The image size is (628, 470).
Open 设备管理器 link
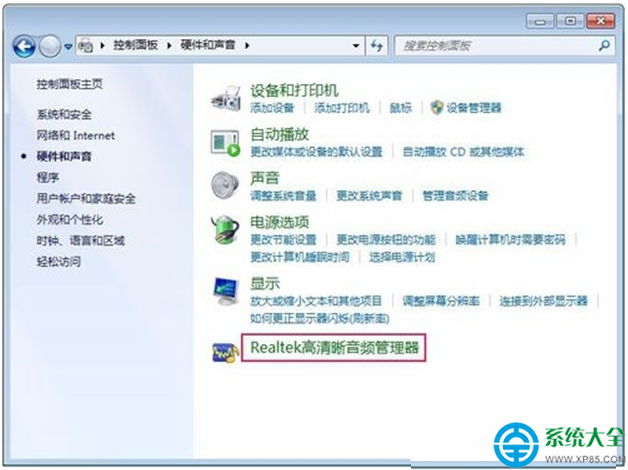click(x=474, y=108)
